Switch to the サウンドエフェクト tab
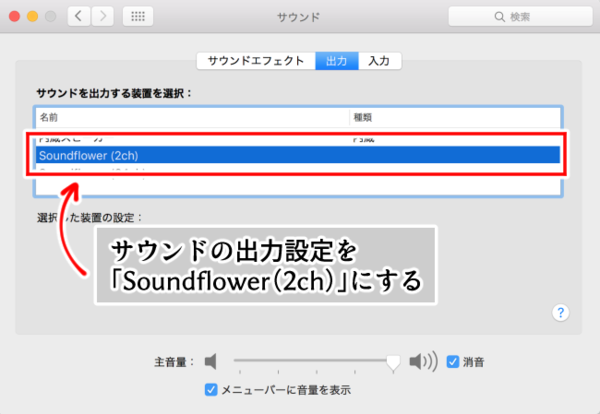 click(x=256, y=61)
